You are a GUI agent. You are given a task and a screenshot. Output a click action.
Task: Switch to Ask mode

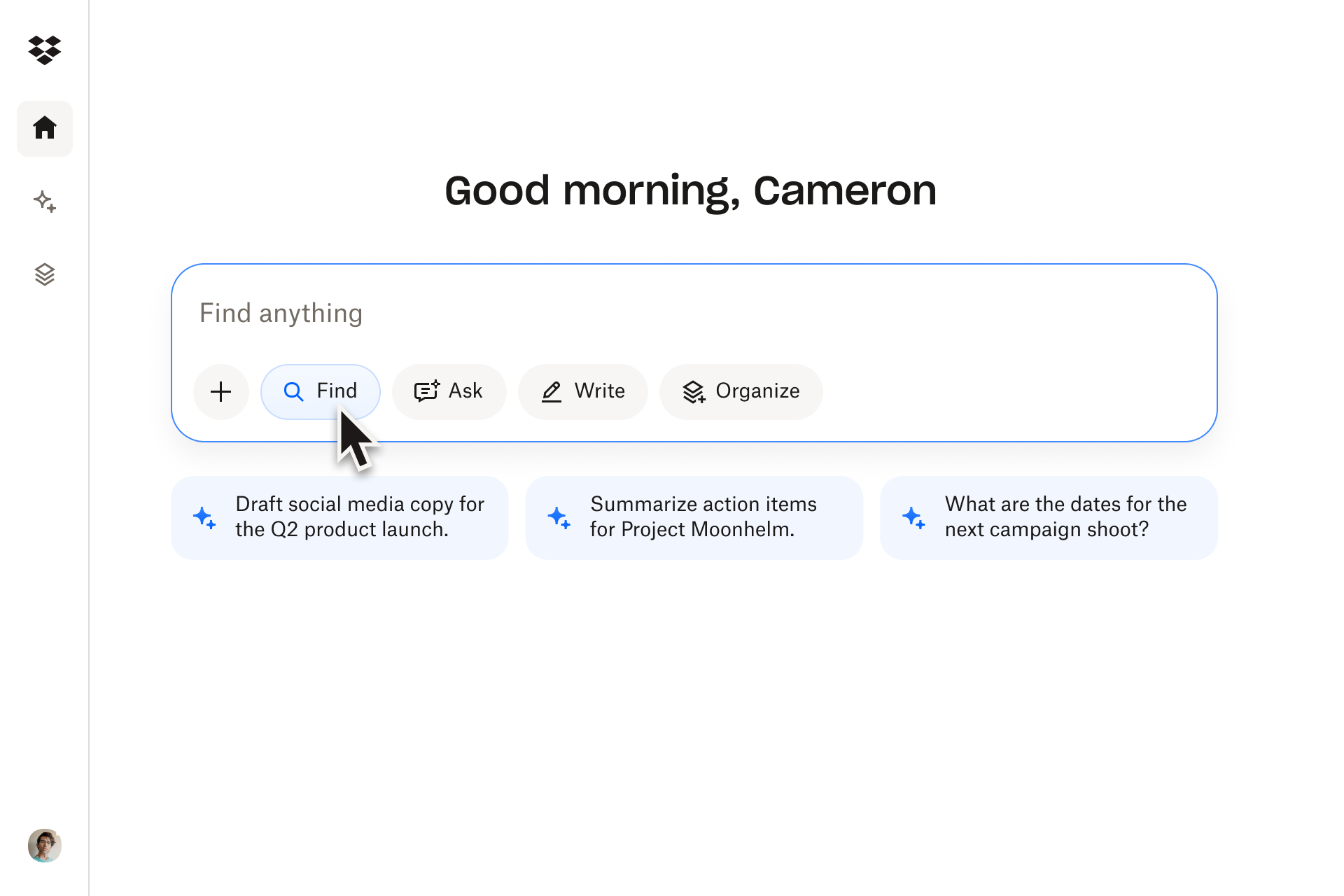[449, 391]
